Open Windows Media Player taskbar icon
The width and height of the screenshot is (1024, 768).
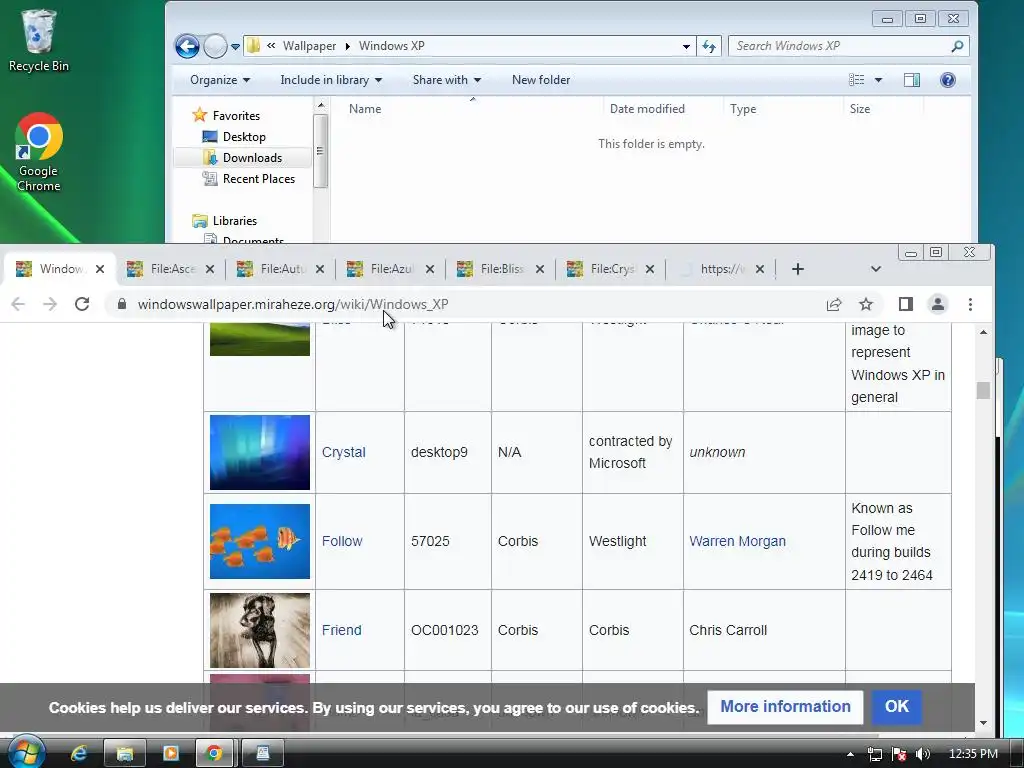click(170, 754)
